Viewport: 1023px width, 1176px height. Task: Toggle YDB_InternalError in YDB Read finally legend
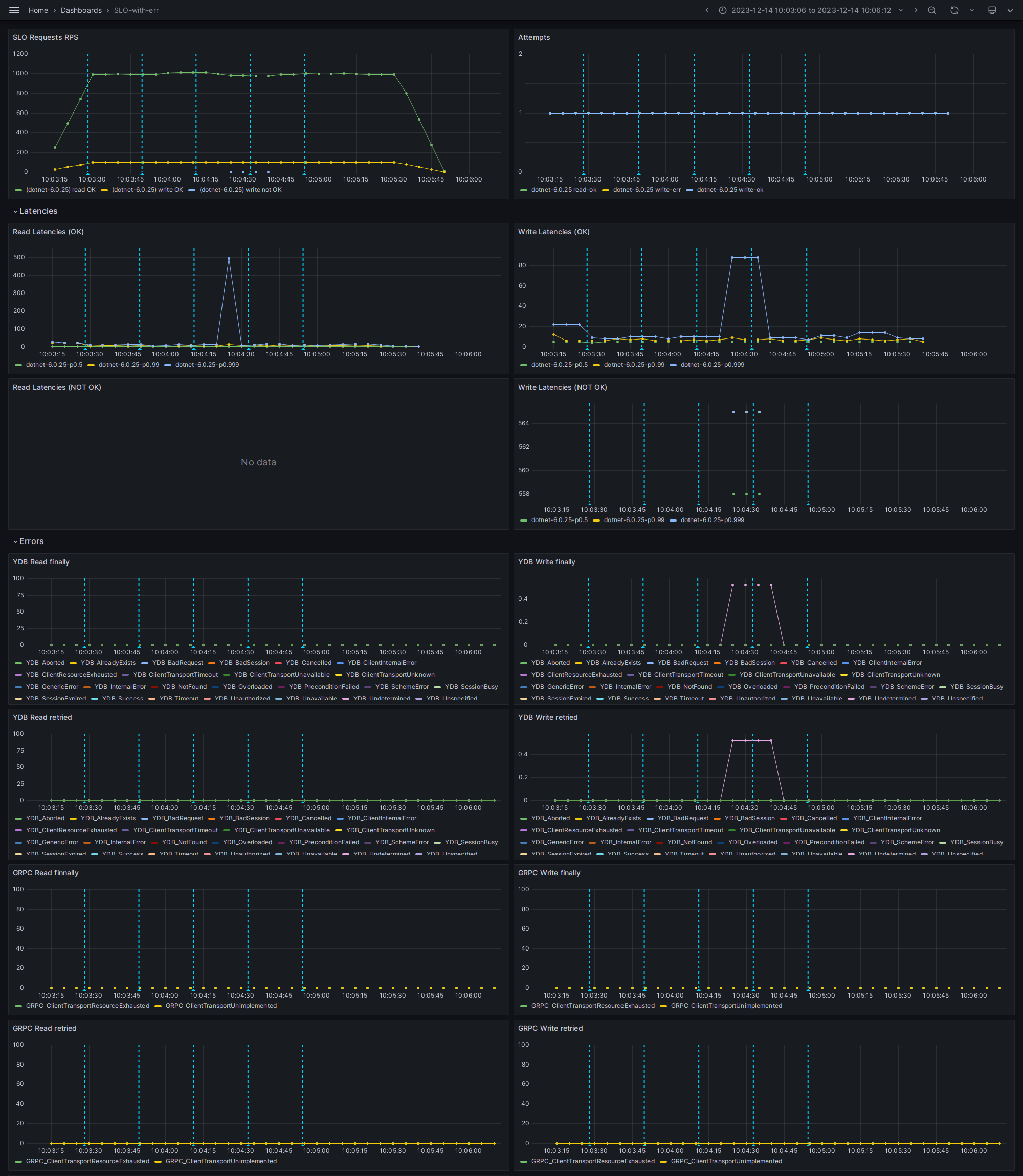[x=120, y=687]
